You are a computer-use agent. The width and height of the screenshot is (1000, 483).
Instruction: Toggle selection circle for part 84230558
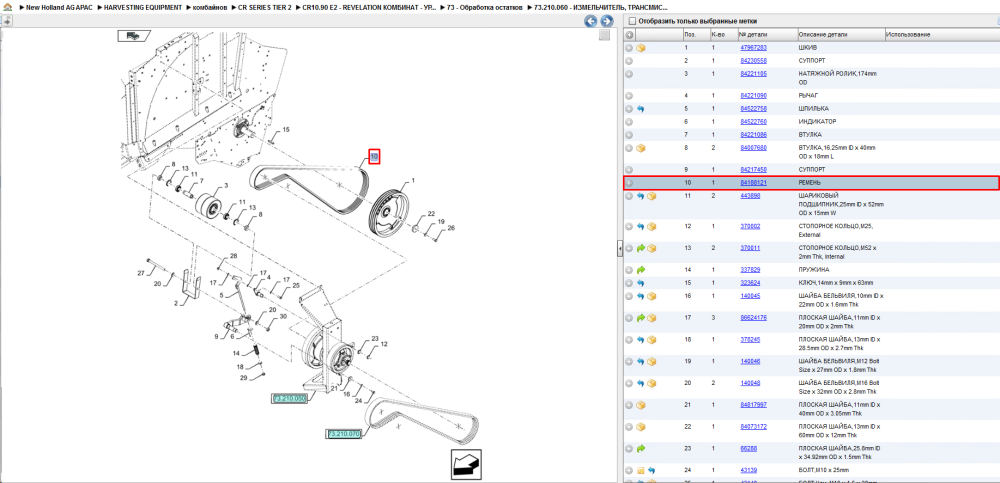(629, 61)
